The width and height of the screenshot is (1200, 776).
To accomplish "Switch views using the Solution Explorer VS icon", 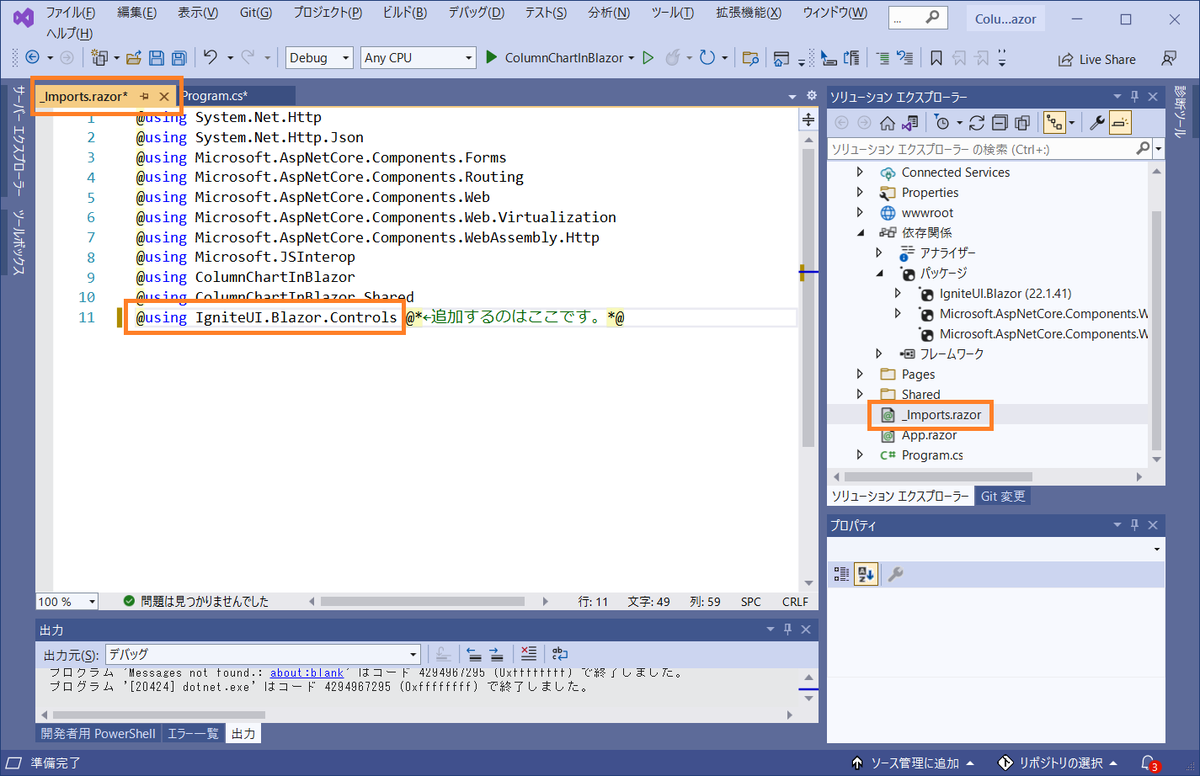I will pos(909,123).
